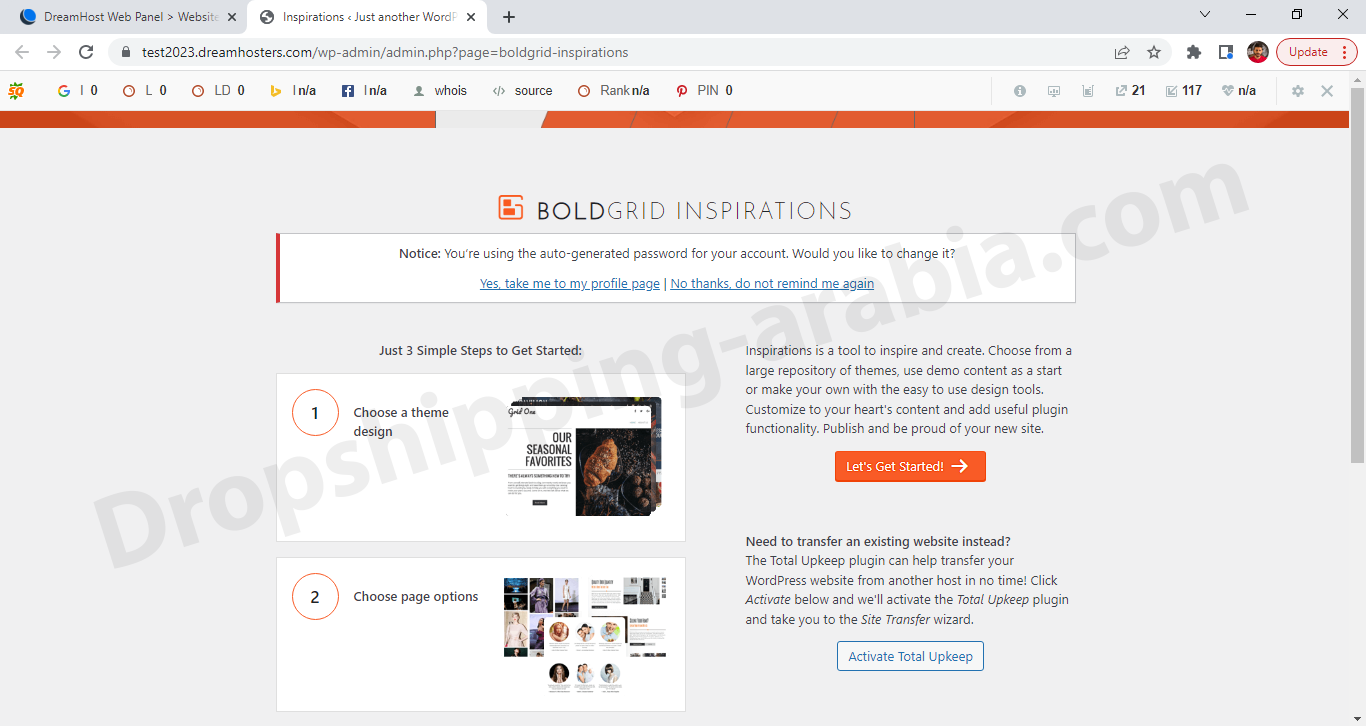Open the SEO toolbar density report icon
The image size is (1366, 726).
(x=1088, y=91)
